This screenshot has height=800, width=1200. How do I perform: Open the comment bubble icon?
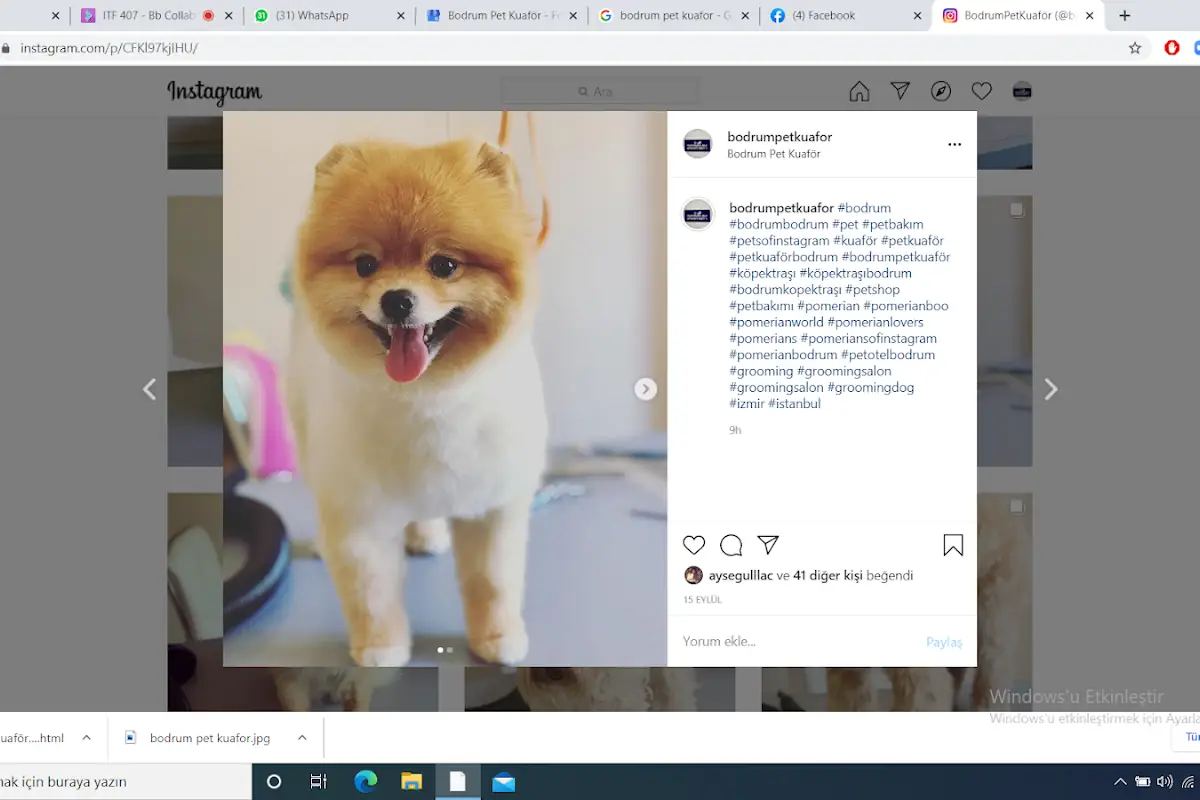click(x=731, y=545)
